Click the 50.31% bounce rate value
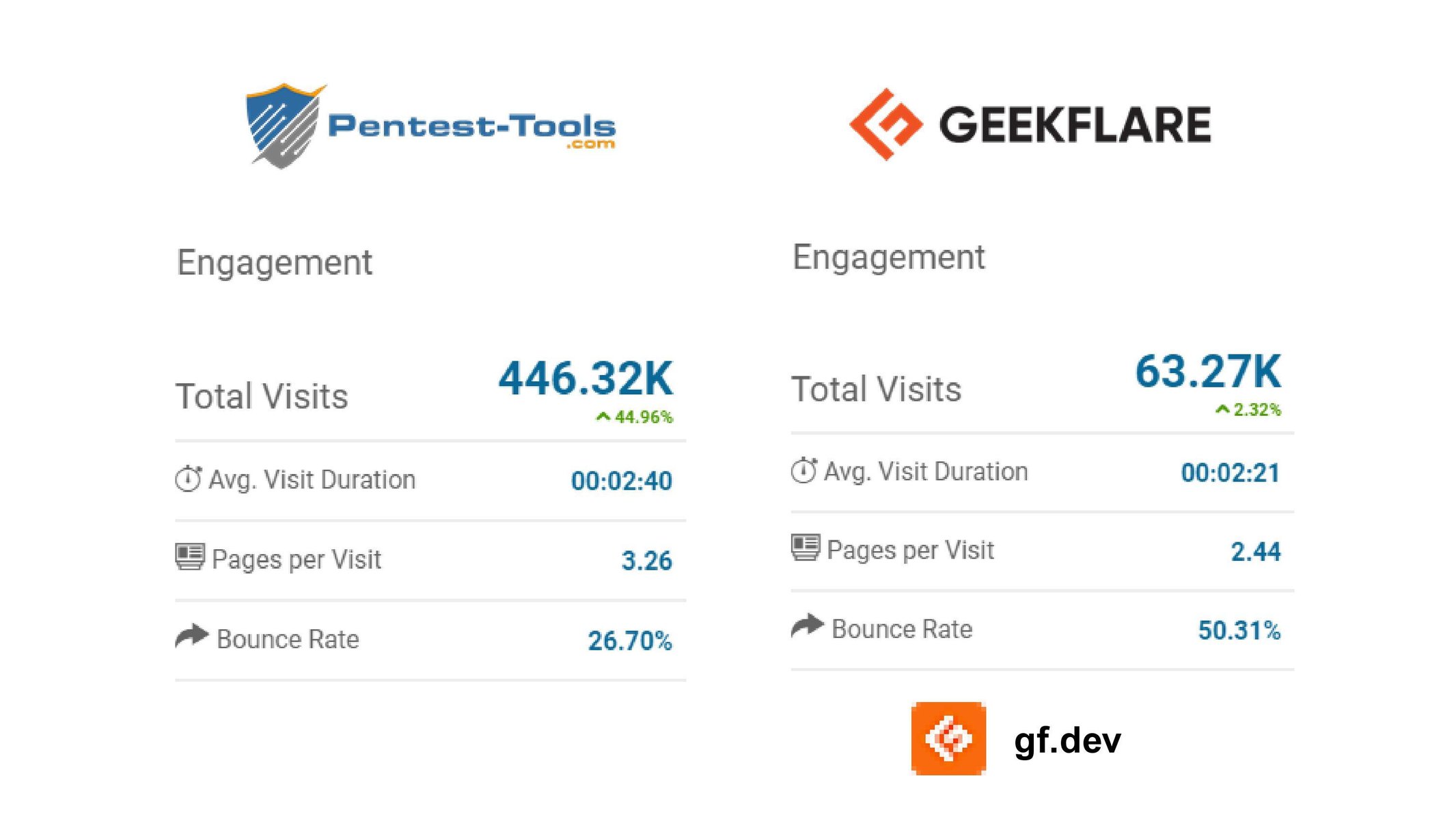The image size is (1456, 819). 1239,630
